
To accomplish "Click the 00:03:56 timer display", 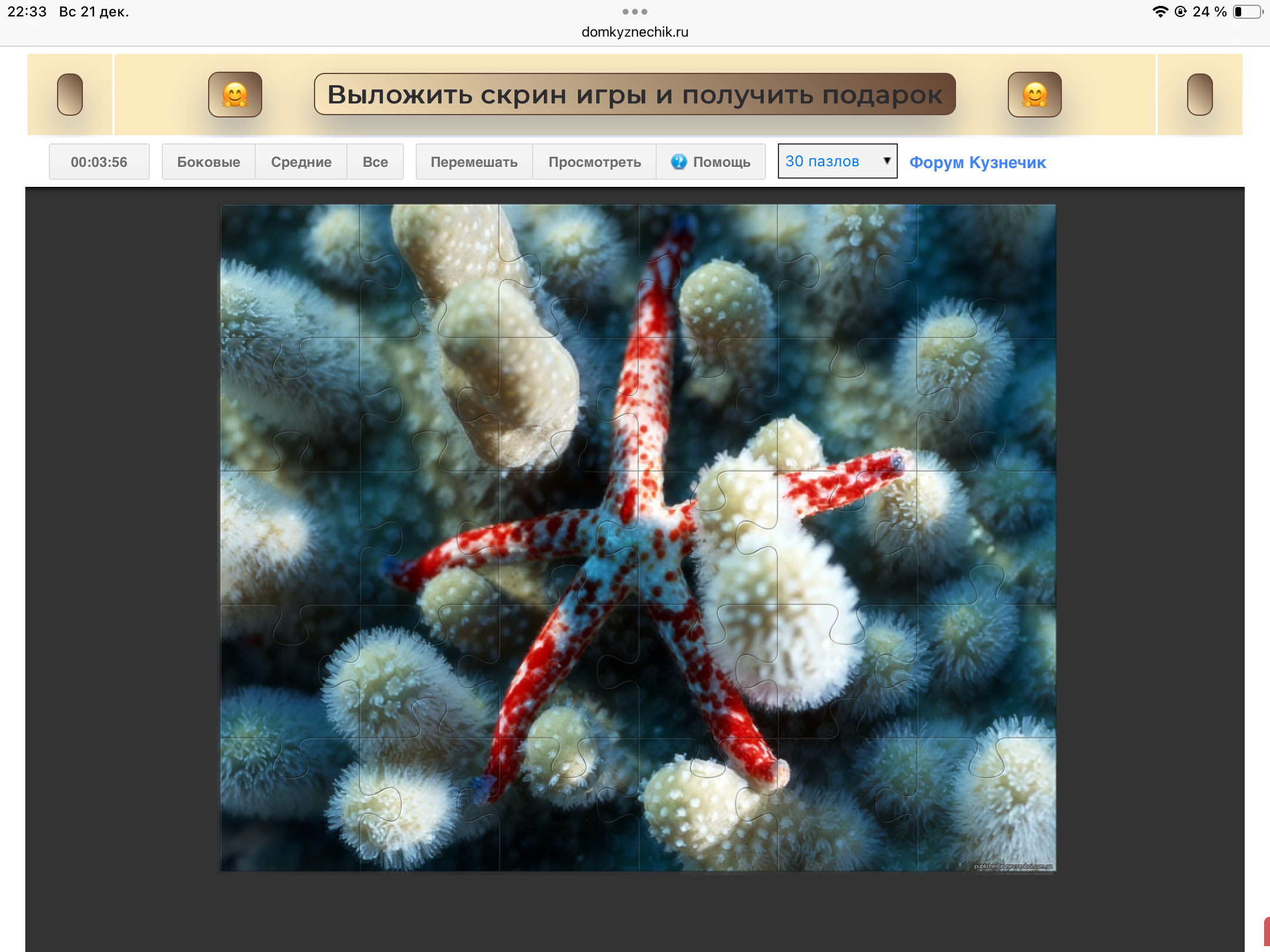I will point(99,162).
